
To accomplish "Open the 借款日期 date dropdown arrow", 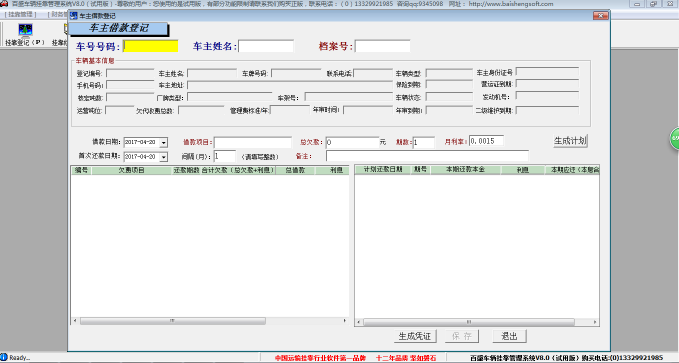I will coord(164,143).
